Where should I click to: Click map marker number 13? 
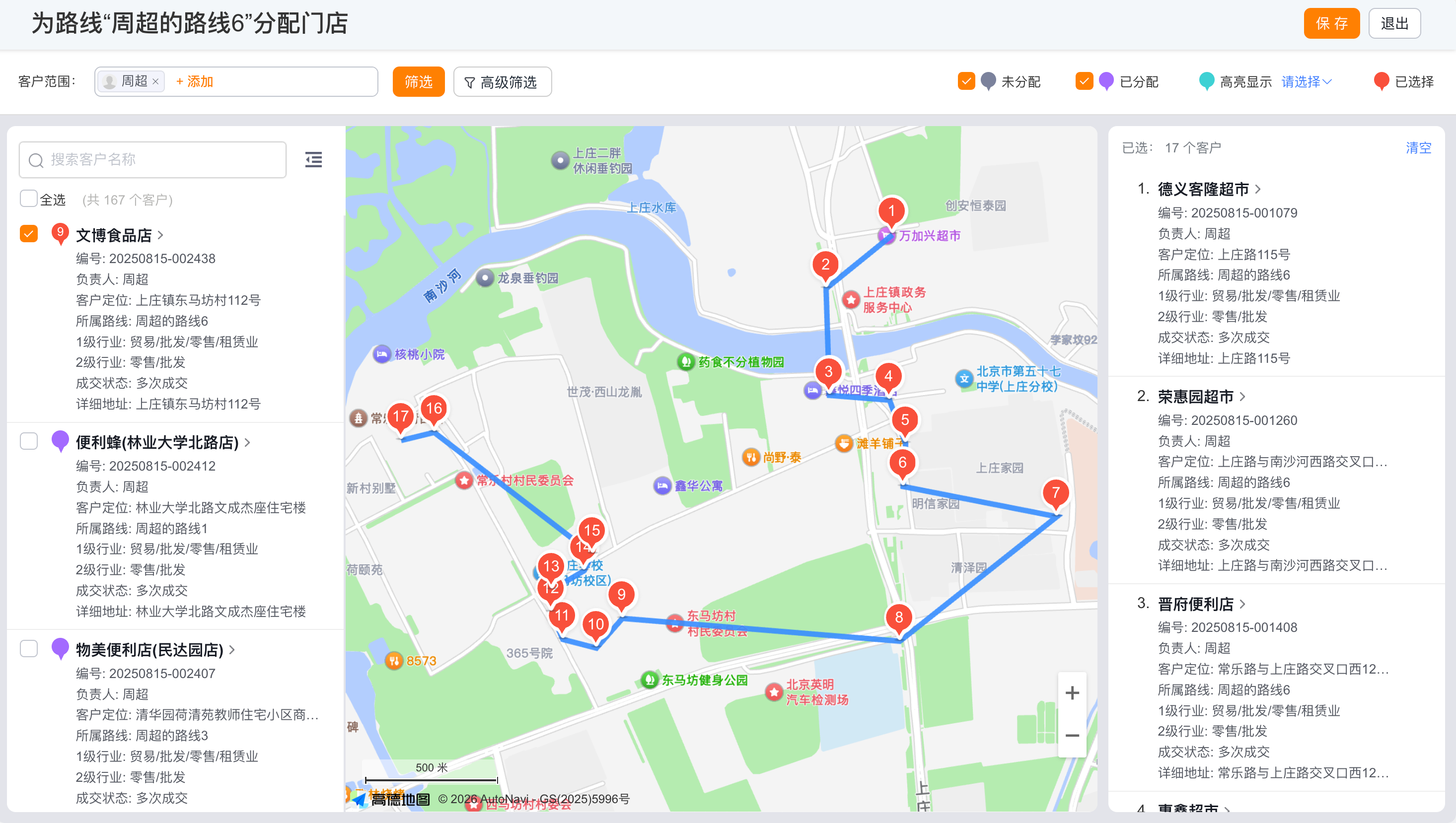pyautogui.click(x=551, y=567)
